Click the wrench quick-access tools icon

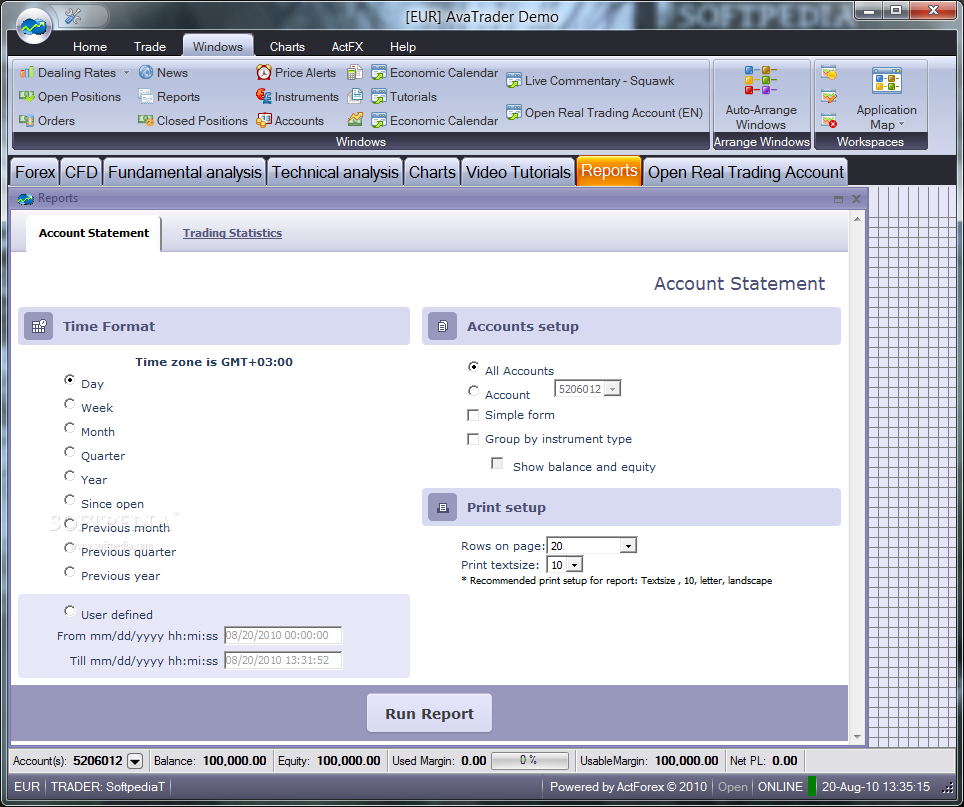73,16
